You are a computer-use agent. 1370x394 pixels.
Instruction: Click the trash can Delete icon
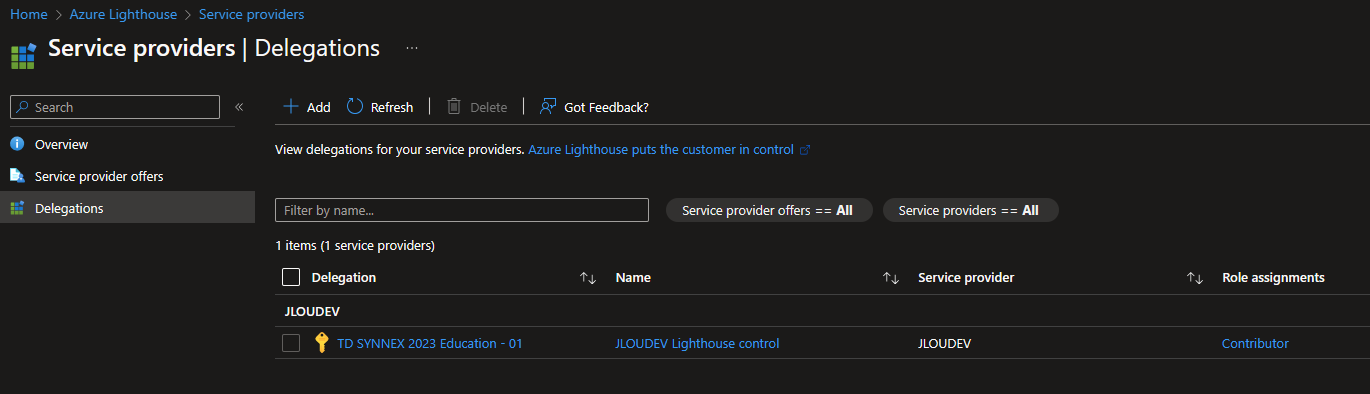click(x=454, y=107)
